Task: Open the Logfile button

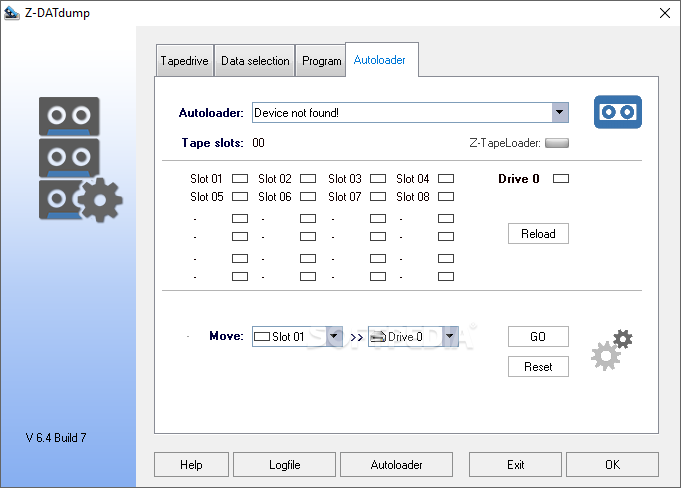Action: coord(284,465)
